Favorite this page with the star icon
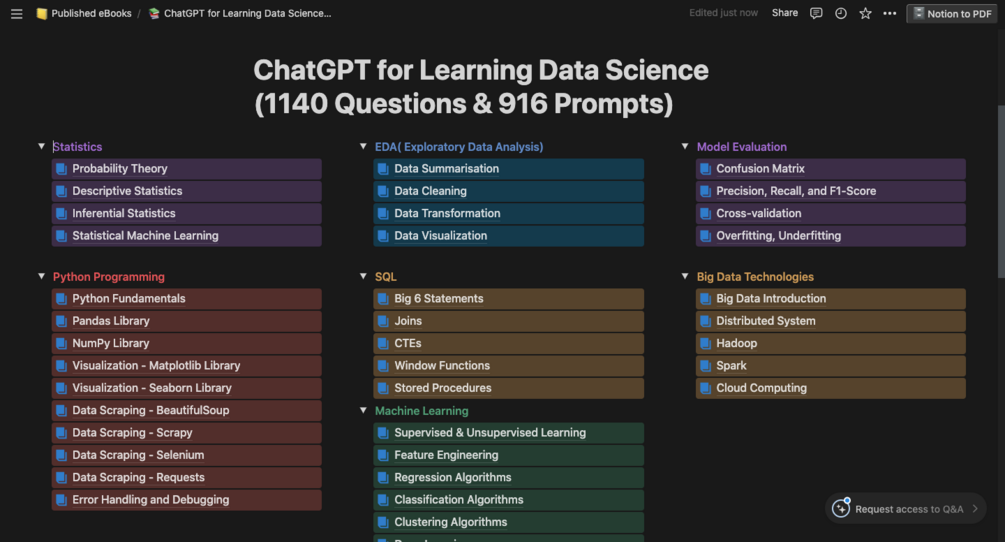The width and height of the screenshot is (1005, 542). click(865, 13)
